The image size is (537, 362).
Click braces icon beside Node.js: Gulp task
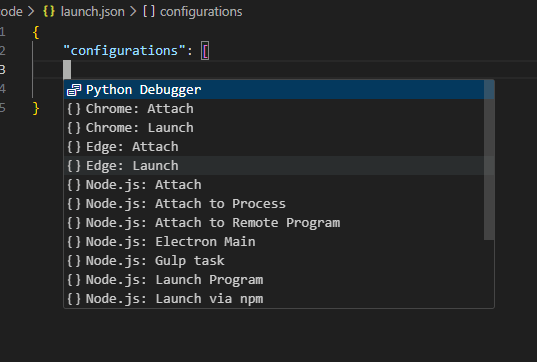[74, 261]
